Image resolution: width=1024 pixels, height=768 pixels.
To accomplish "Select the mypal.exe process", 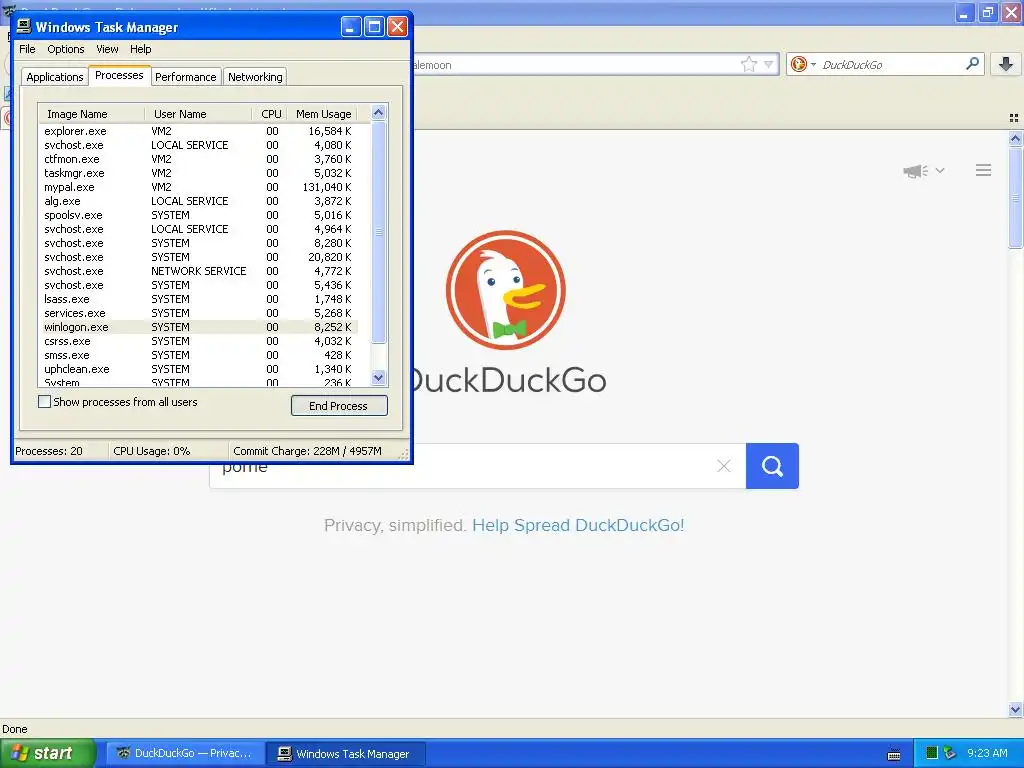I will pyautogui.click(x=199, y=187).
